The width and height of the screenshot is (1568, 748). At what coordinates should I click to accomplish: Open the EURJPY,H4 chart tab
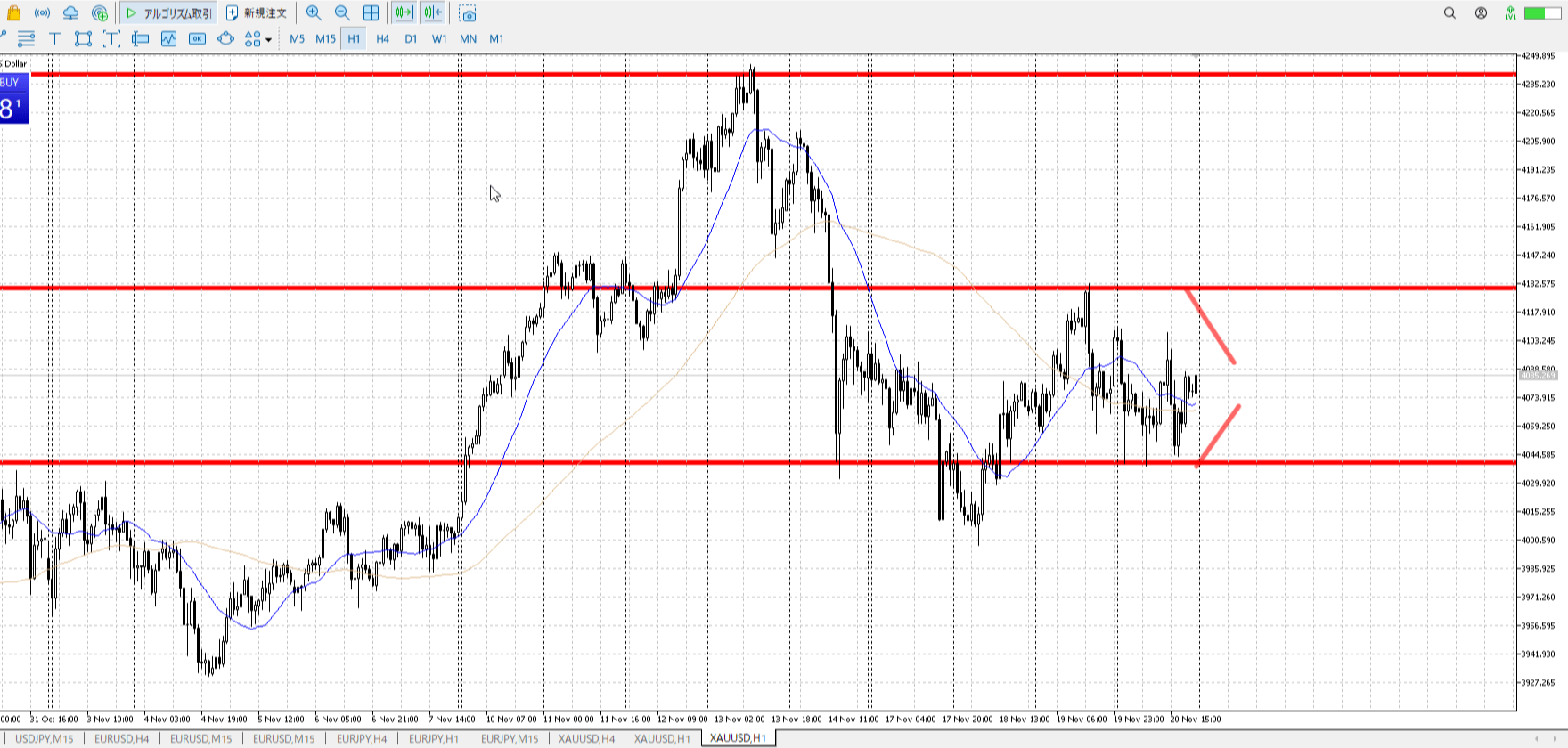click(x=362, y=738)
